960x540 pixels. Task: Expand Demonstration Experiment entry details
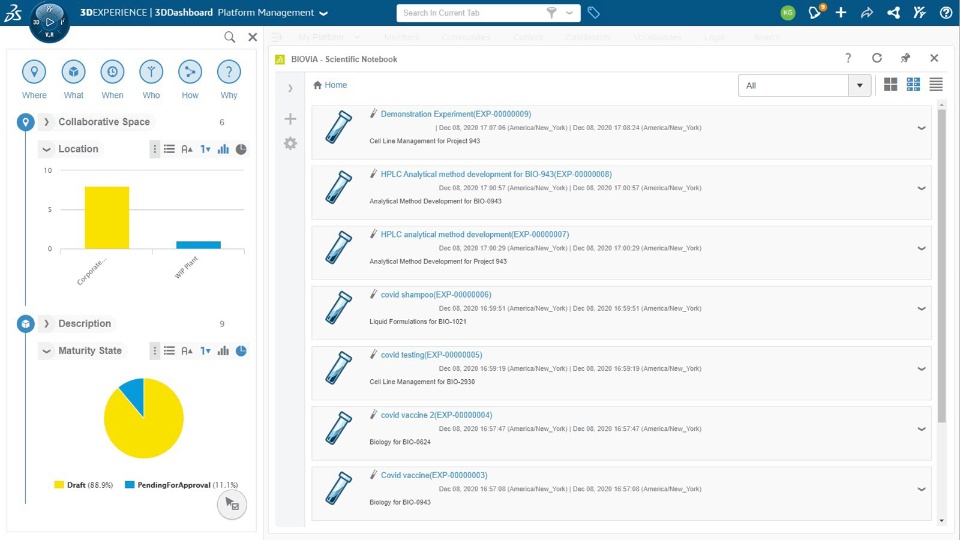(921, 129)
